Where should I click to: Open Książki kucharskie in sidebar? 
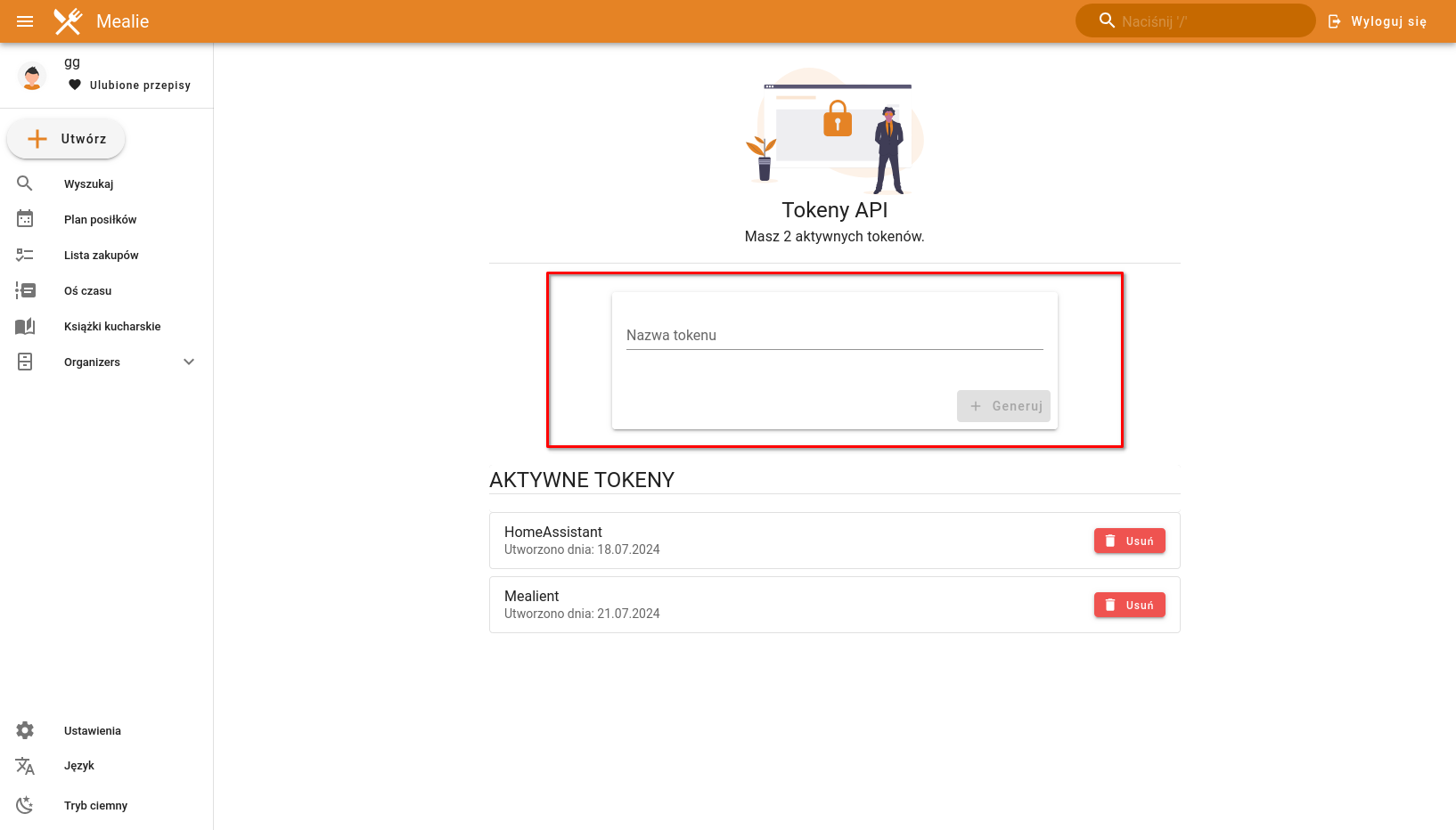point(107,326)
